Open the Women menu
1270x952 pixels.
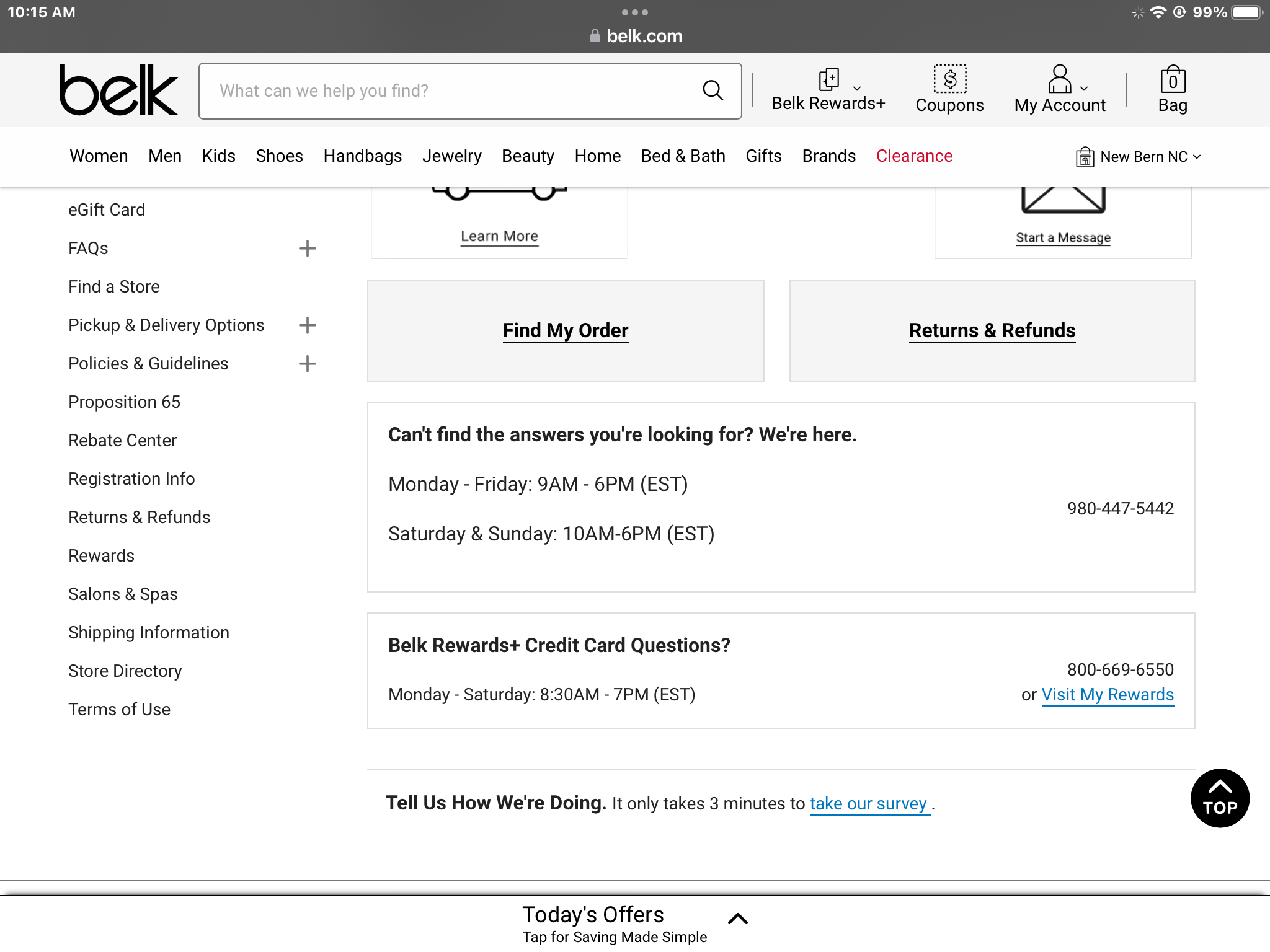[99, 156]
